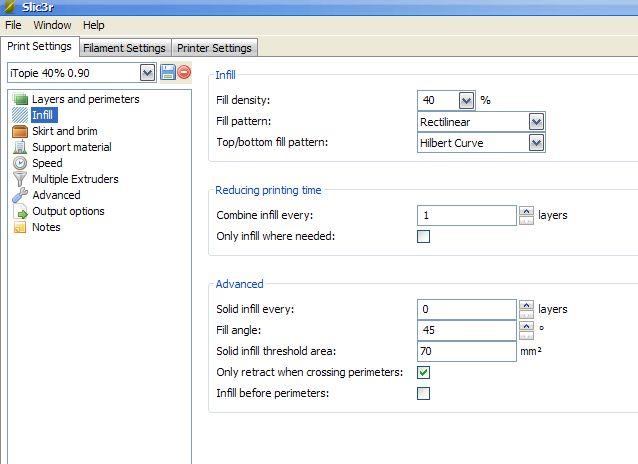The width and height of the screenshot is (638, 464).
Task: Uncheck Only retract when crossing perimeters
Action: 424,372
